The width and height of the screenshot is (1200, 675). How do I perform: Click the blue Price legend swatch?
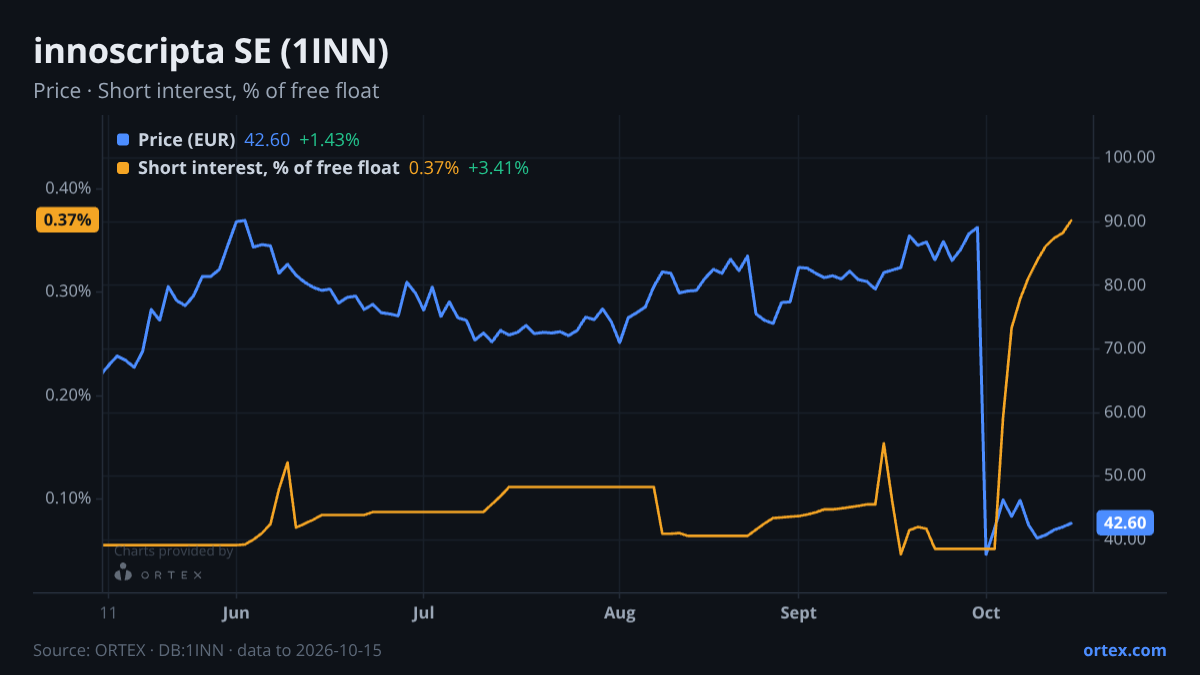[123, 140]
